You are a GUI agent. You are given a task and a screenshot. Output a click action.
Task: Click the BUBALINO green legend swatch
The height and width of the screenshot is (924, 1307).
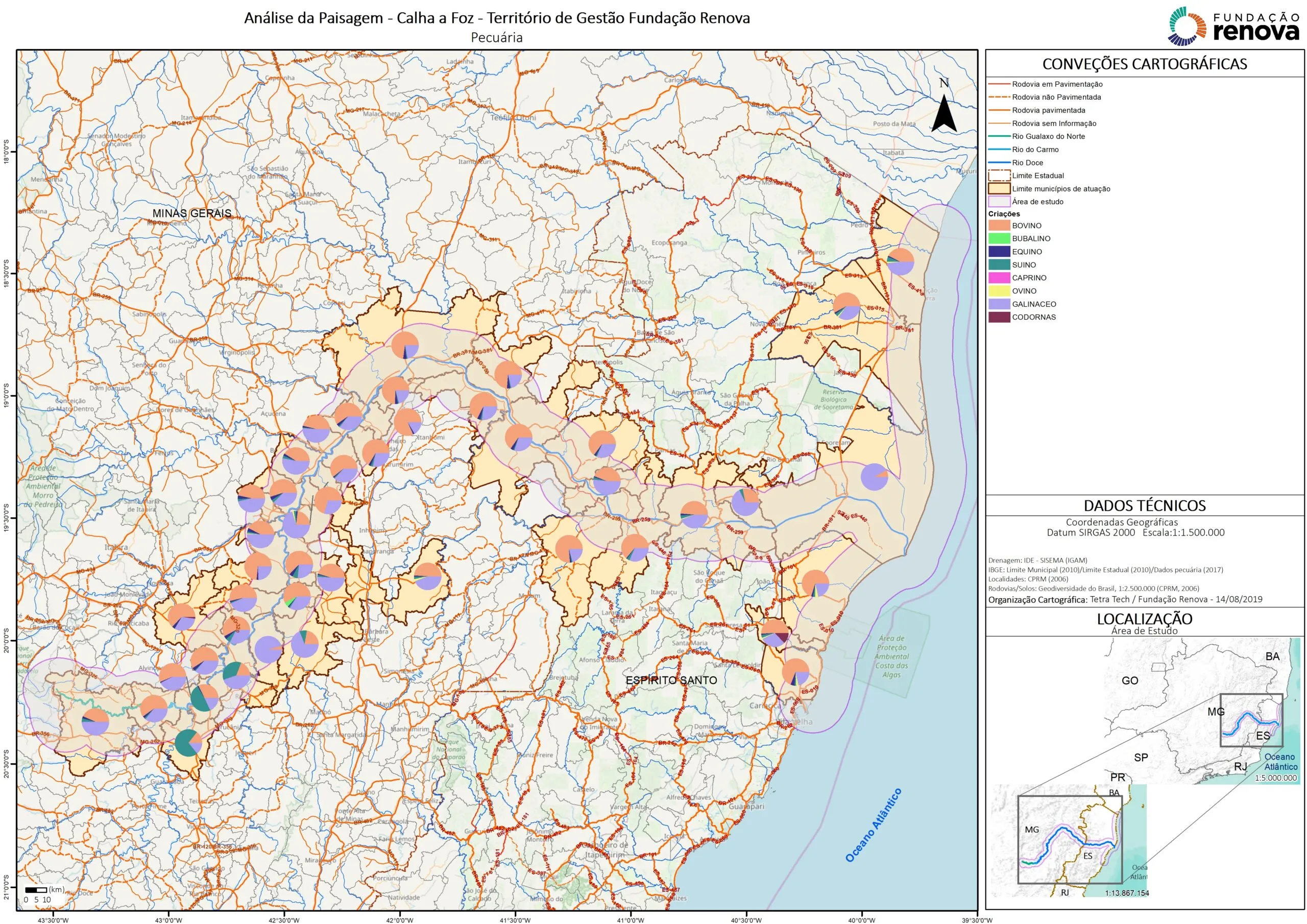click(x=999, y=238)
